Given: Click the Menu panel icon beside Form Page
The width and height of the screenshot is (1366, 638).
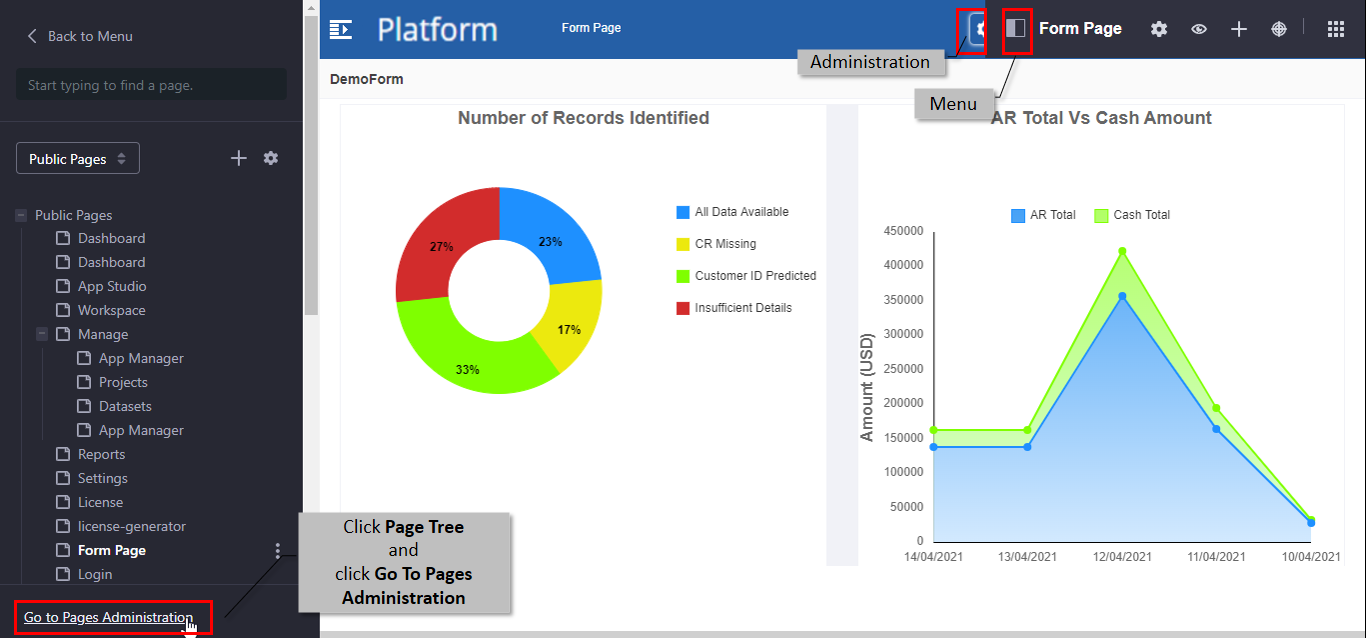Looking at the screenshot, I should coord(1016,28).
